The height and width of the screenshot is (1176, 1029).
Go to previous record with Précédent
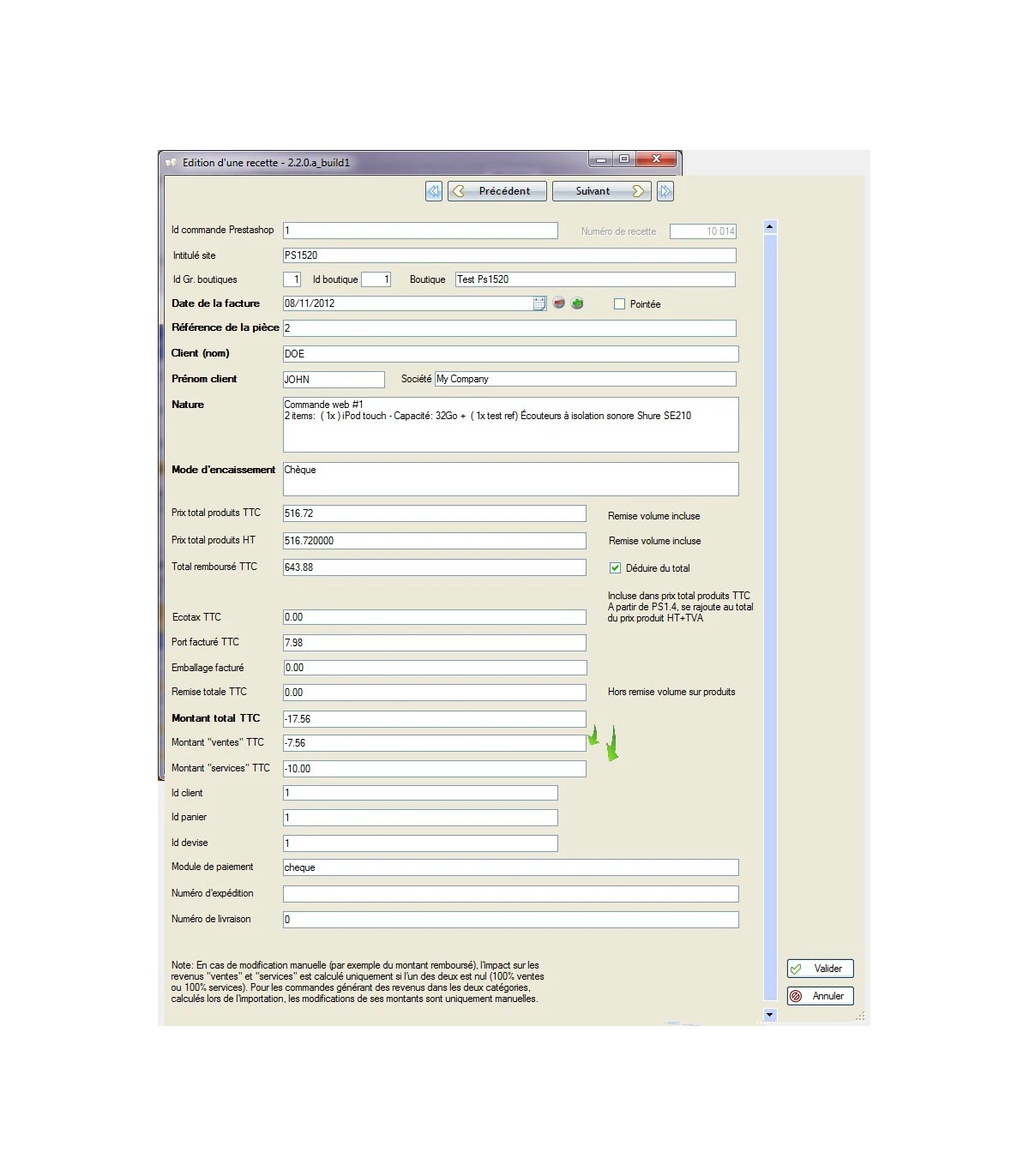(x=497, y=191)
